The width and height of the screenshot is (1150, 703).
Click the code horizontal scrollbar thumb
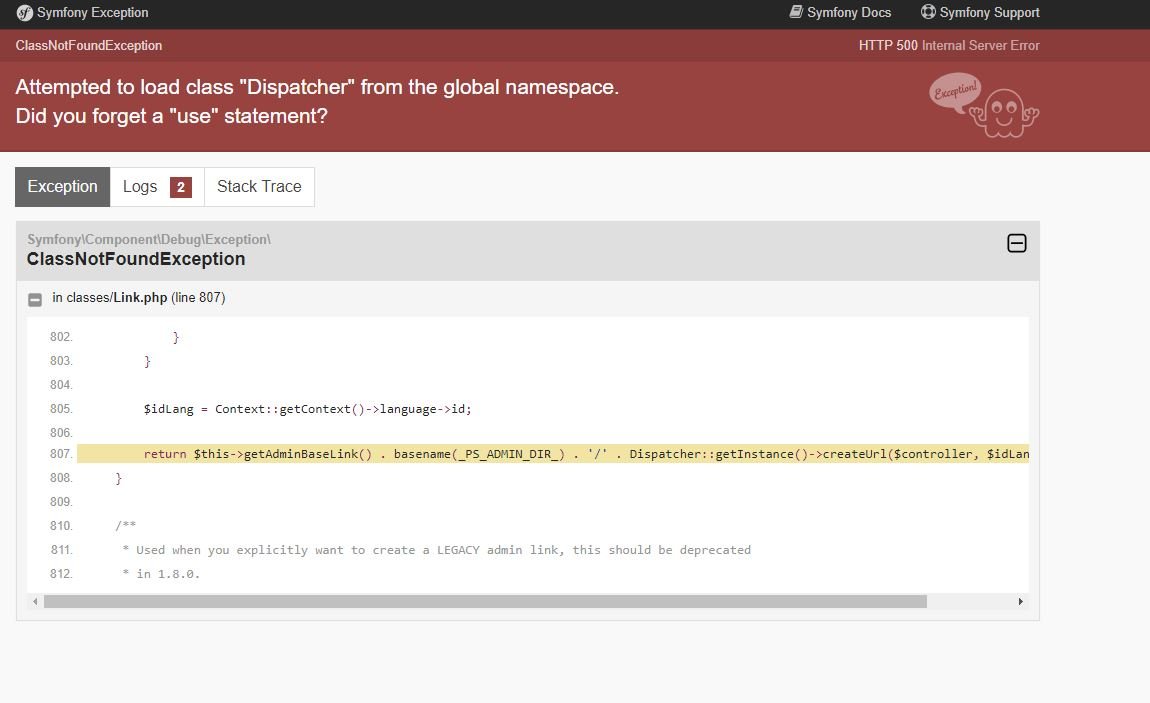pyautogui.click(x=486, y=602)
